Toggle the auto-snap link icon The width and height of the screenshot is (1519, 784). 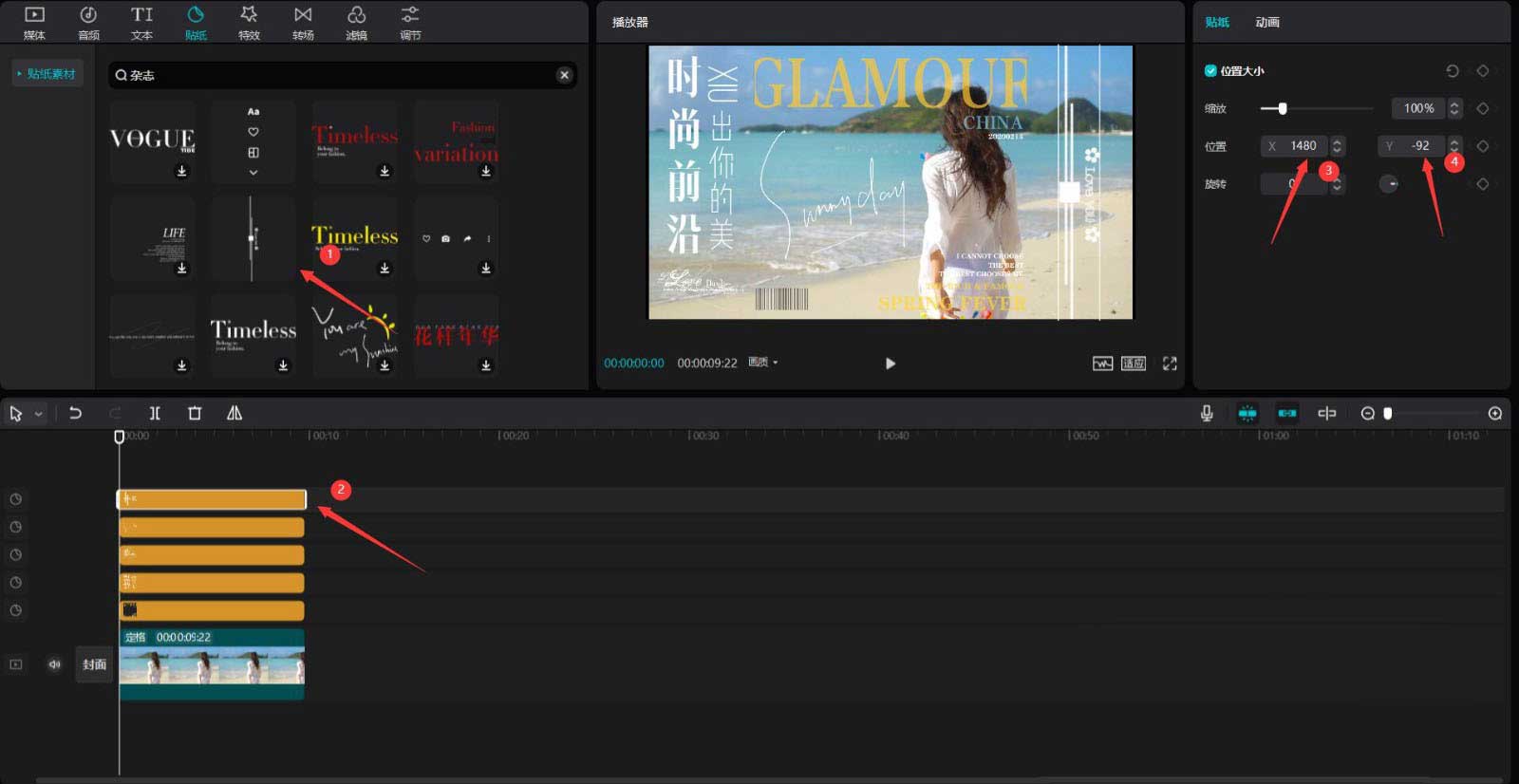point(1286,413)
